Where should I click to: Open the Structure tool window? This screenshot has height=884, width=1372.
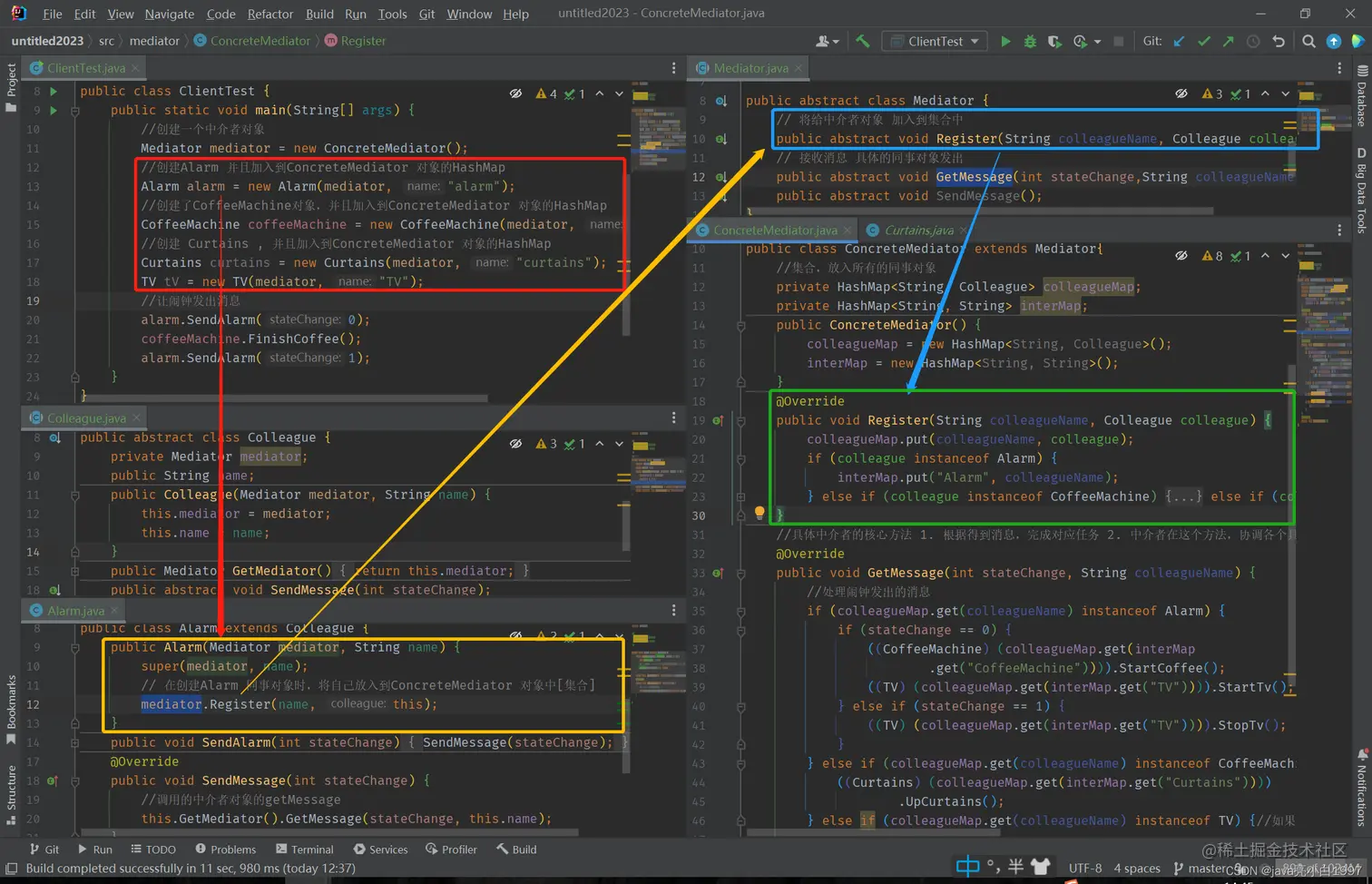(11, 795)
